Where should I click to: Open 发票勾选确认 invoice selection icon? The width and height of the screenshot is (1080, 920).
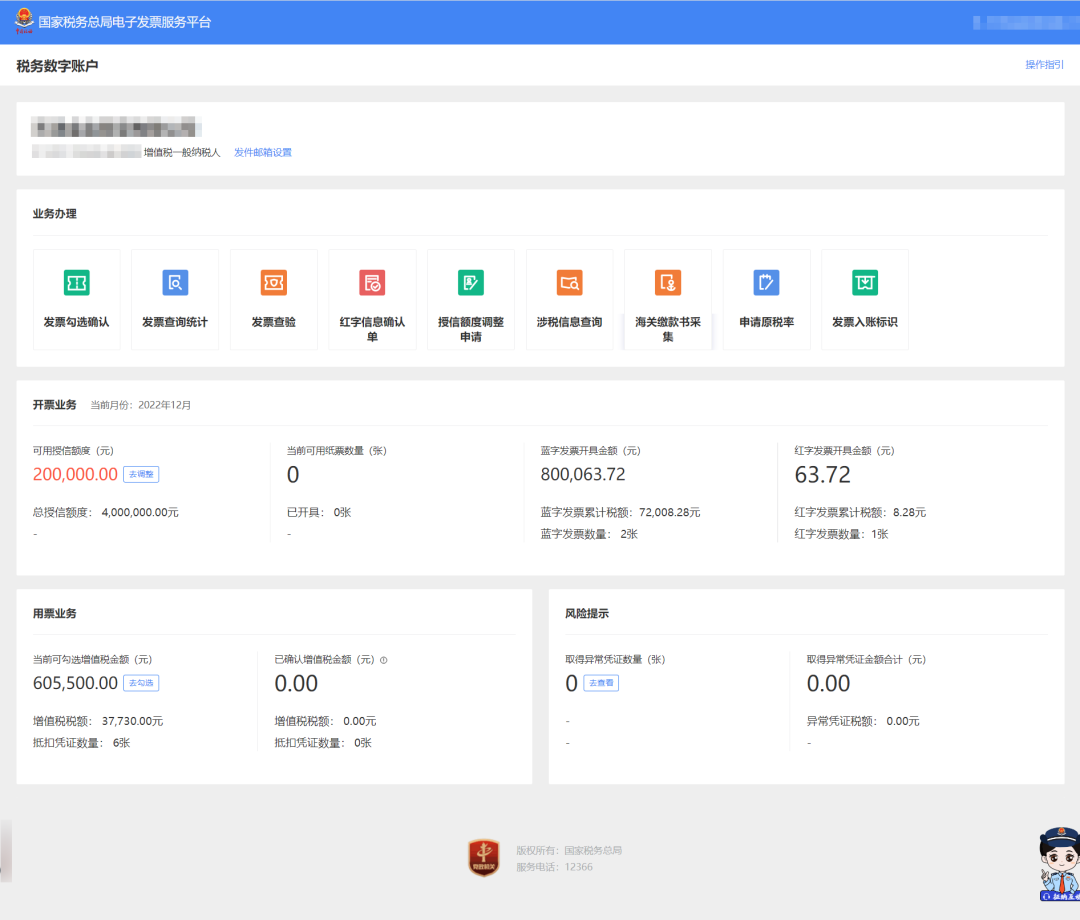(x=76, y=283)
